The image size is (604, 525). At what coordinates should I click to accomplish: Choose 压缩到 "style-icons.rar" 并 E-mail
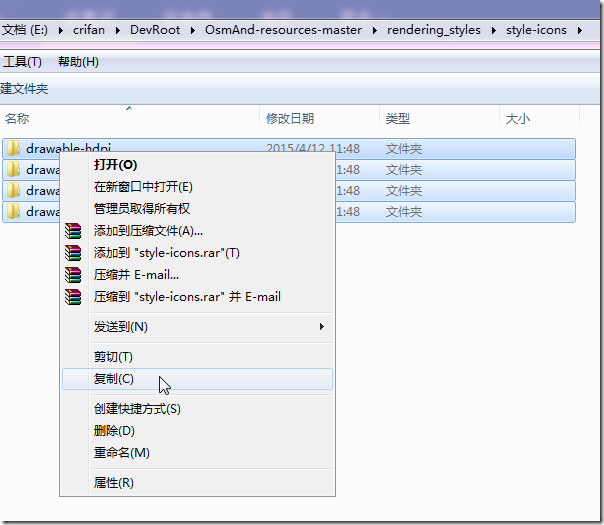tap(197, 297)
